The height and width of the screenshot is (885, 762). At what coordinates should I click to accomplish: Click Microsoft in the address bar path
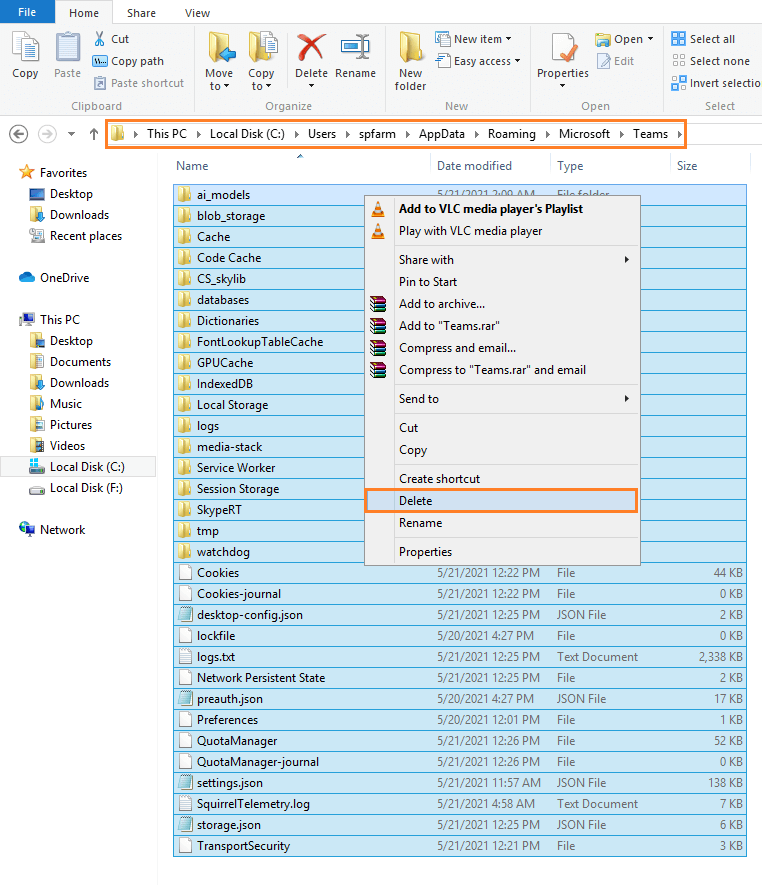tap(584, 134)
